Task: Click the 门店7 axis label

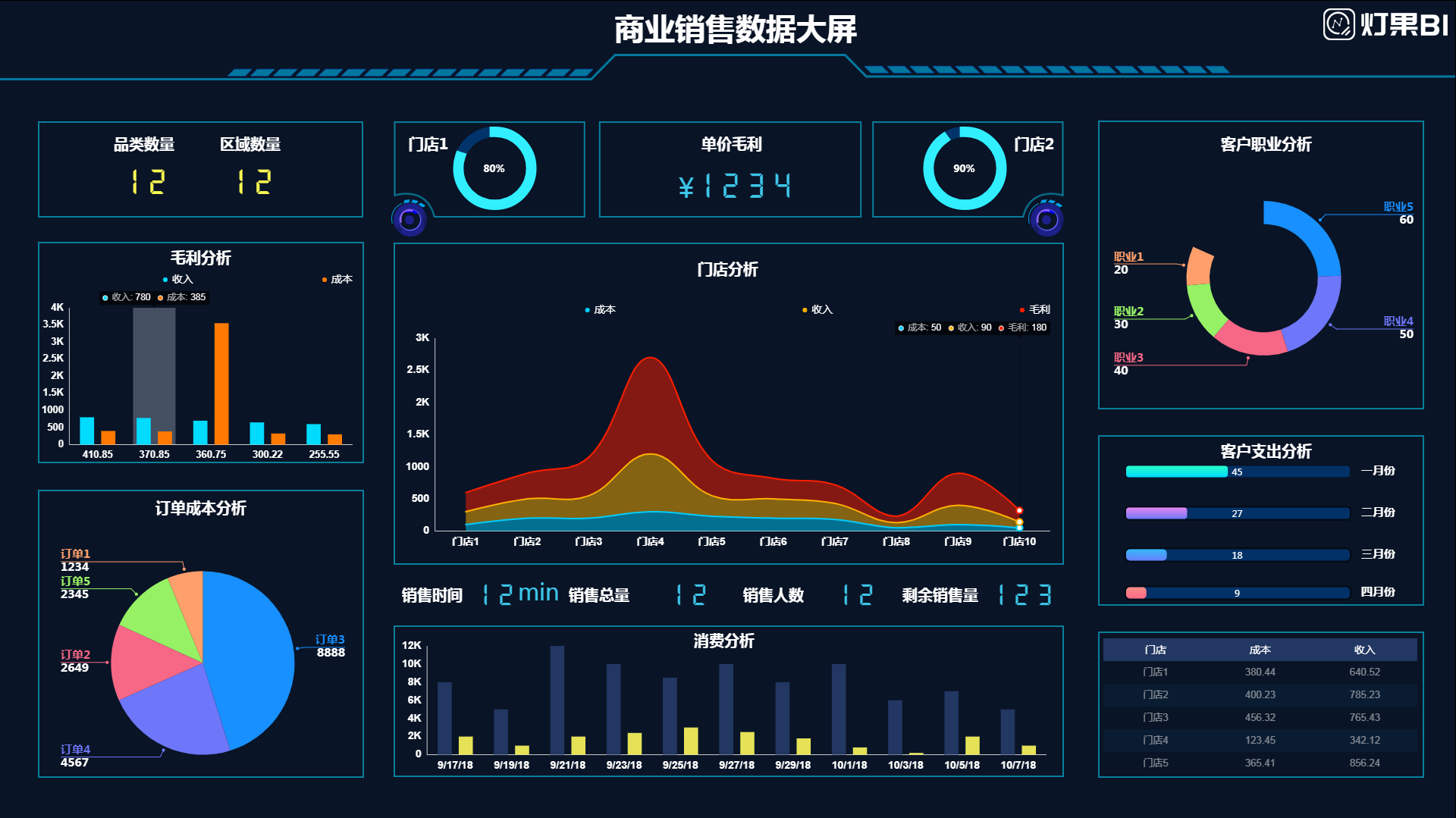Action: (x=835, y=541)
